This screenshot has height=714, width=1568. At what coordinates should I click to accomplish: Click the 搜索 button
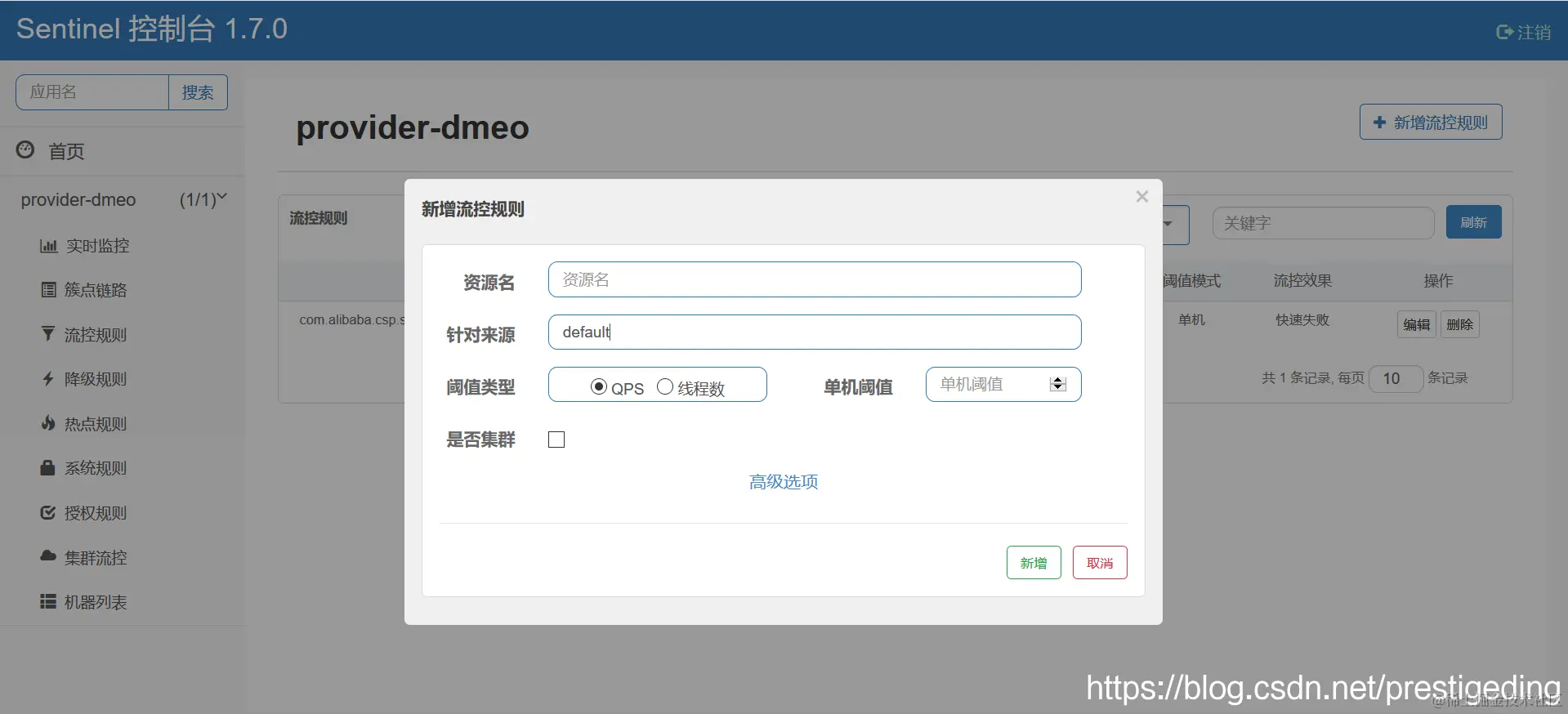(x=198, y=92)
